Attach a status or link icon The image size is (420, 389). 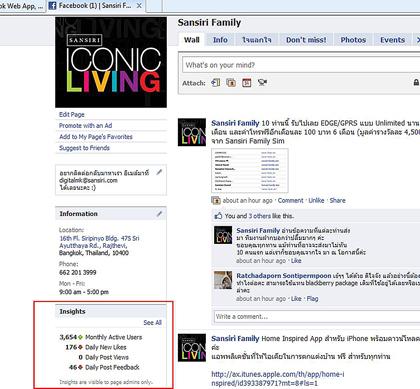[216, 82]
